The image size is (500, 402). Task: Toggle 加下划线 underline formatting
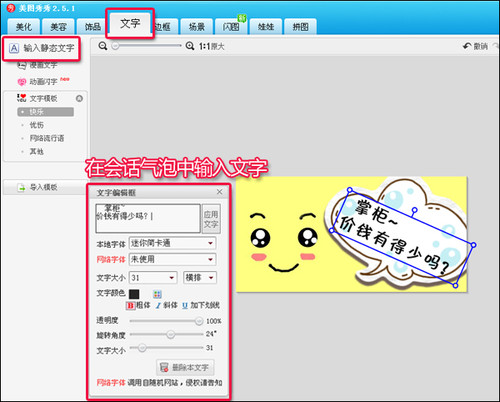[x=201, y=305]
